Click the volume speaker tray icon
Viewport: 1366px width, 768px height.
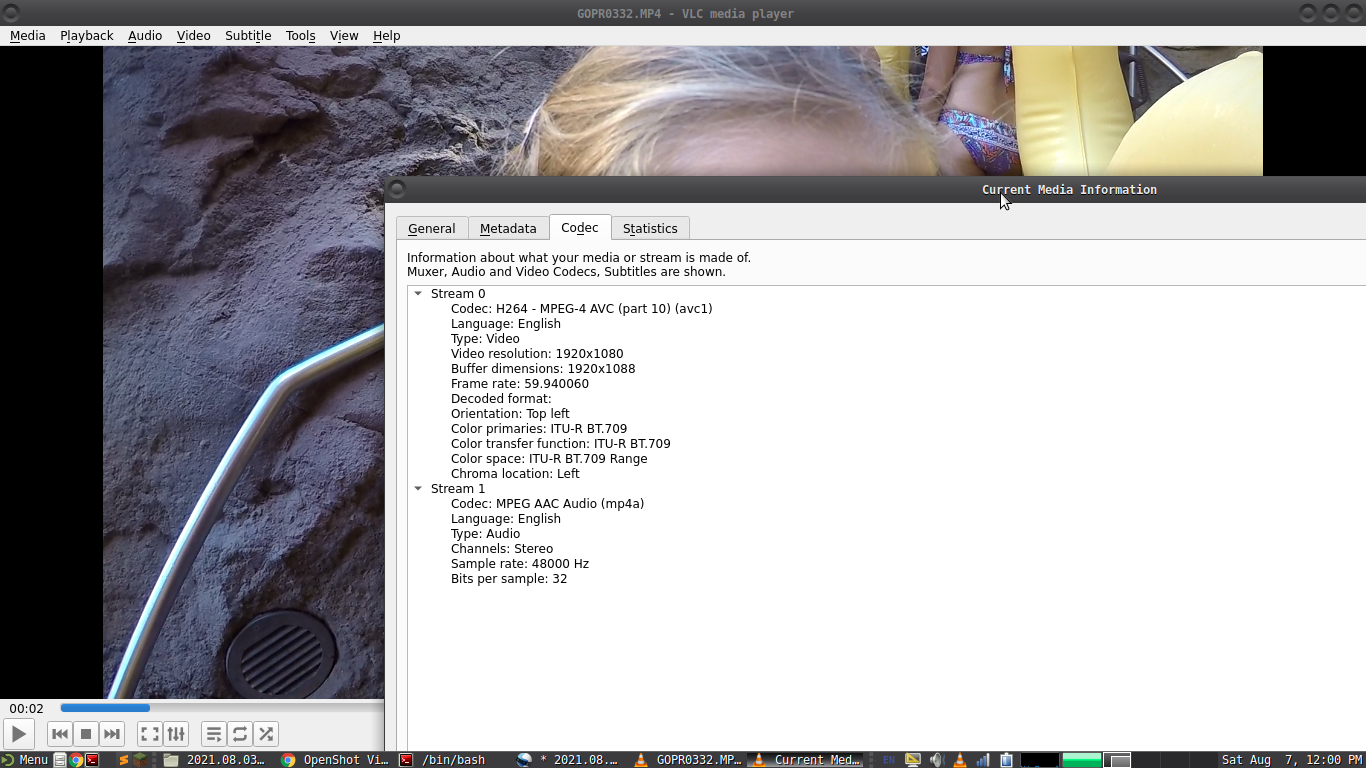click(936, 760)
